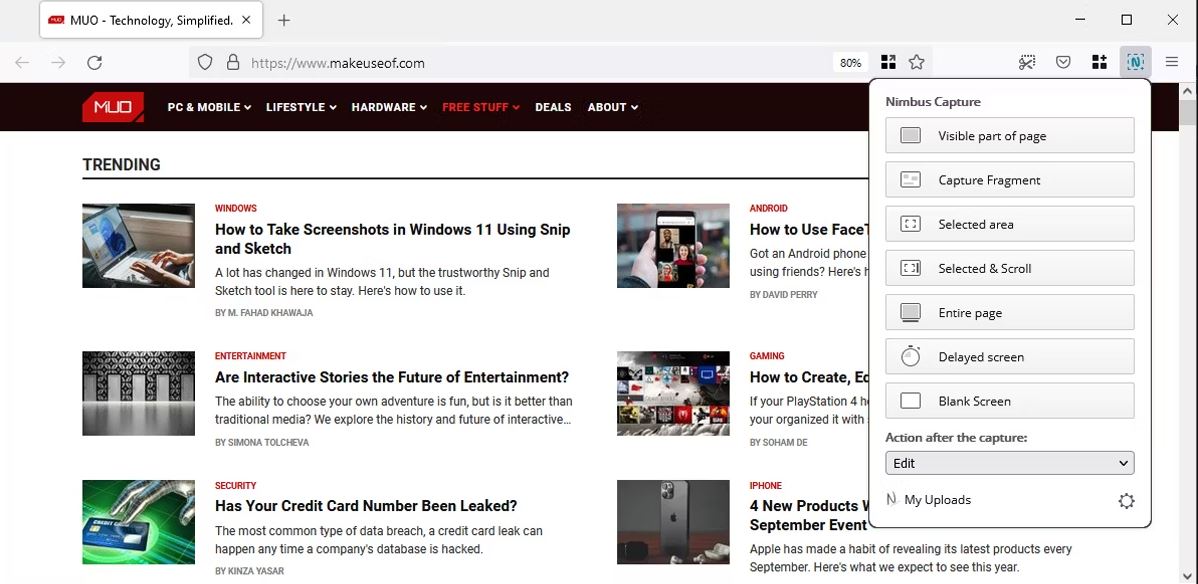Open the extensions grid-plus icon in toolbar
Screen dimensions: 1198x584
(x=1099, y=63)
